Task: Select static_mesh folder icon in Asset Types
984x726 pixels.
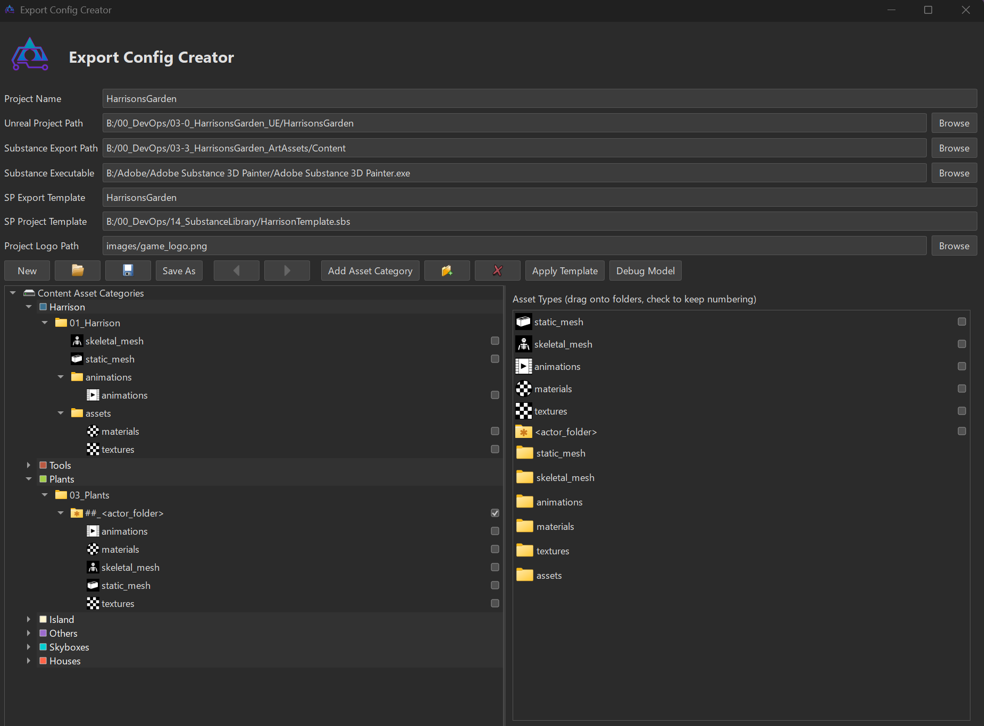Action: pos(525,453)
